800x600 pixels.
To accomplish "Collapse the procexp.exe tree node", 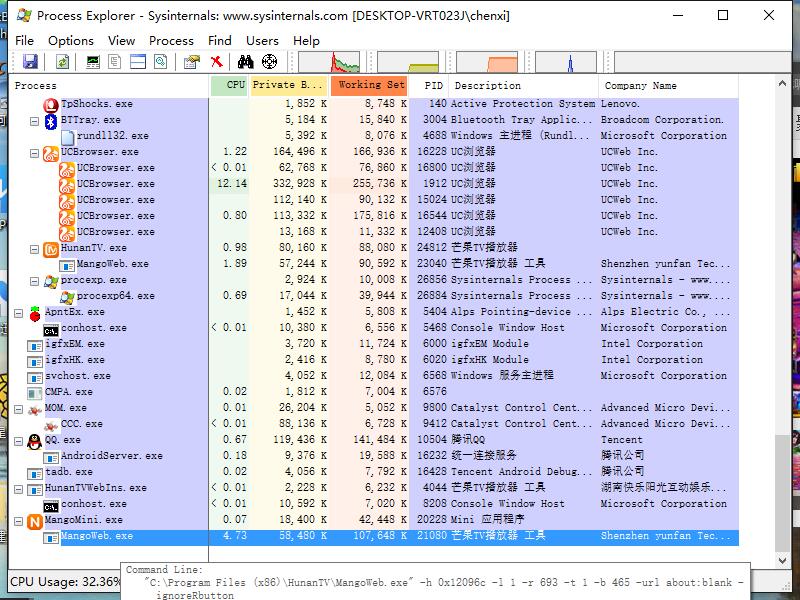I will 34,281.
